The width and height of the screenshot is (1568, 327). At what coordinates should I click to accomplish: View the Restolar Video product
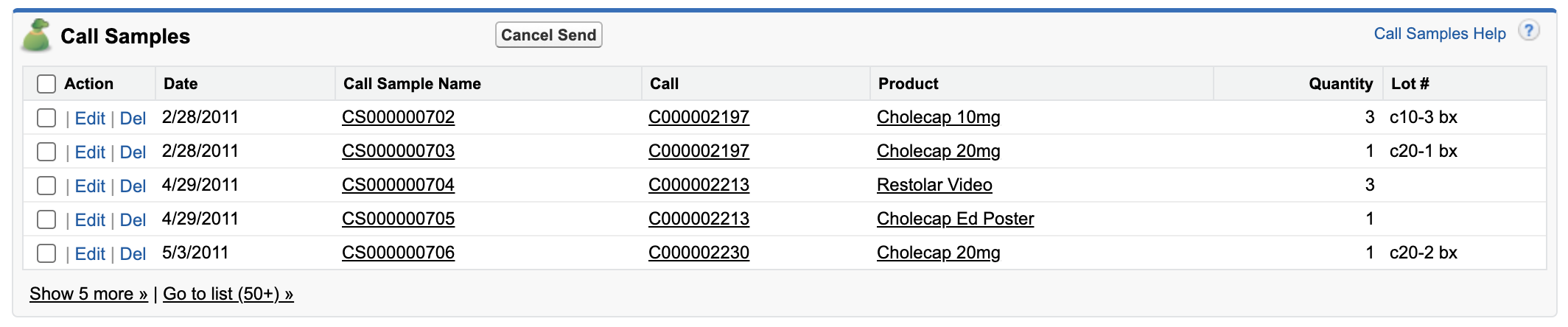(x=934, y=185)
